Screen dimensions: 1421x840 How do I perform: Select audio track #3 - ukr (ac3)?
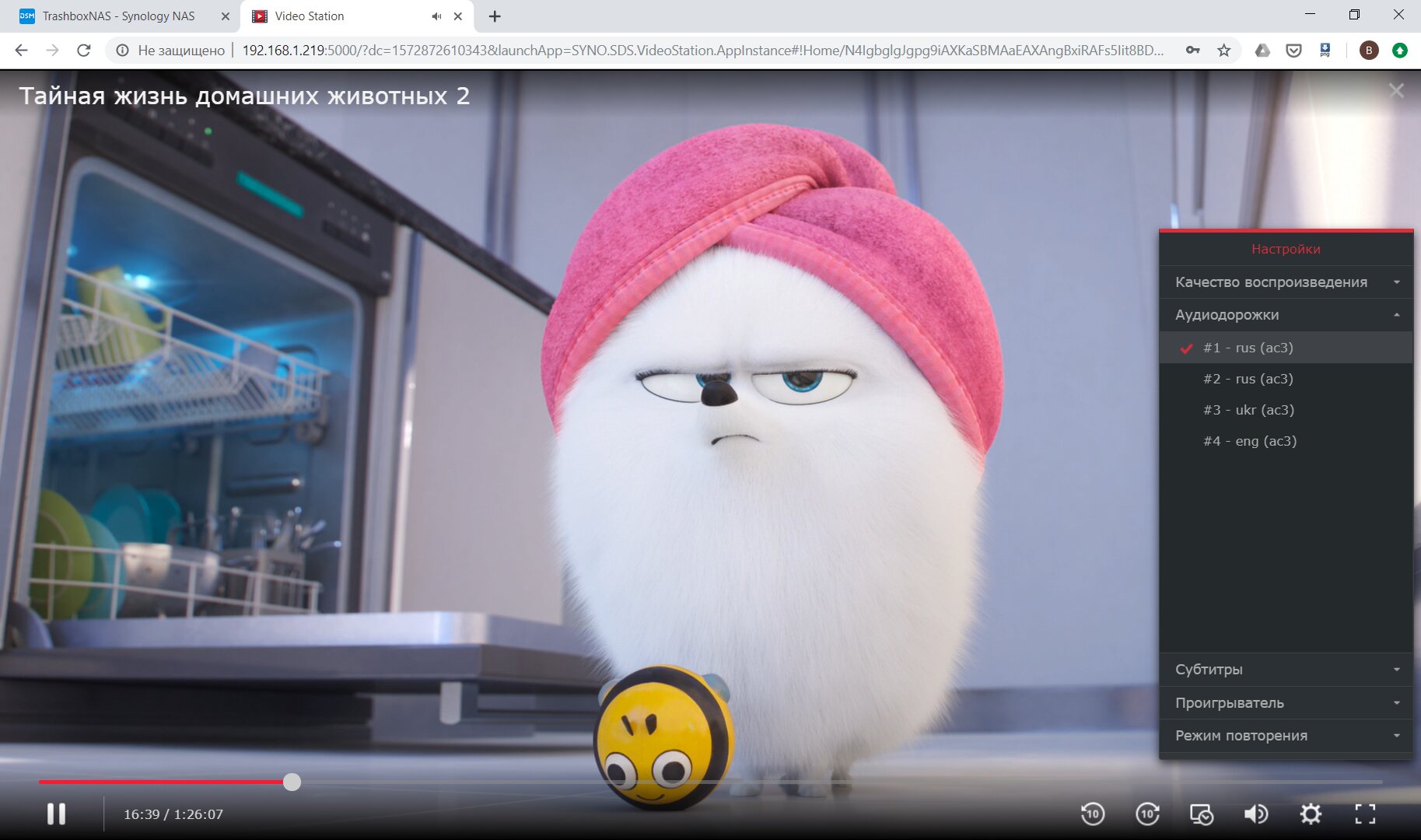pos(1286,410)
